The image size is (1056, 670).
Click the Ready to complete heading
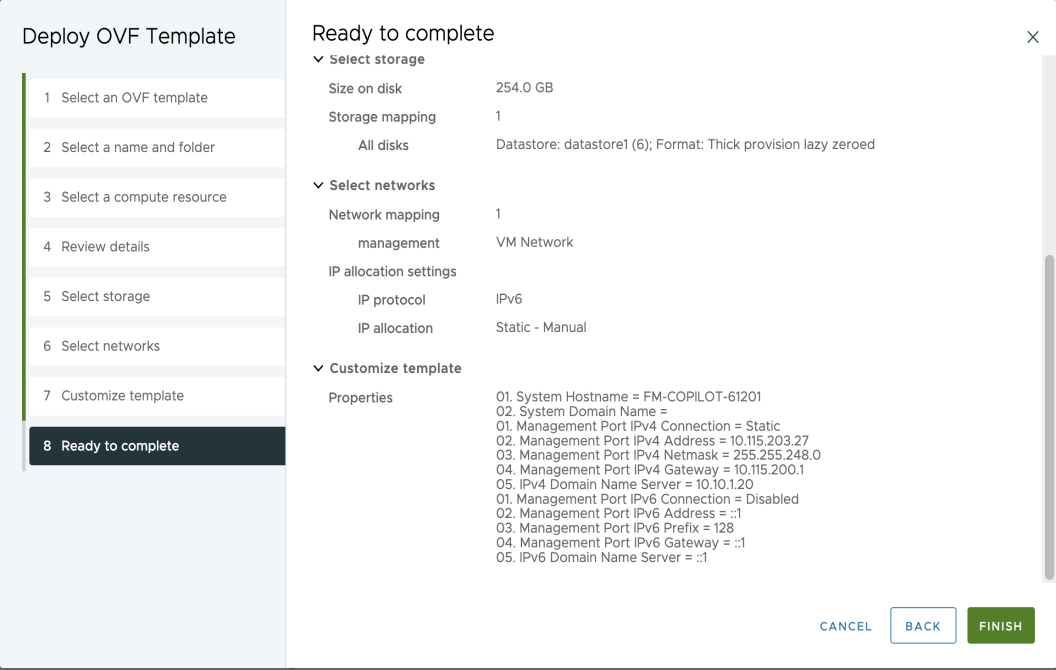403,33
